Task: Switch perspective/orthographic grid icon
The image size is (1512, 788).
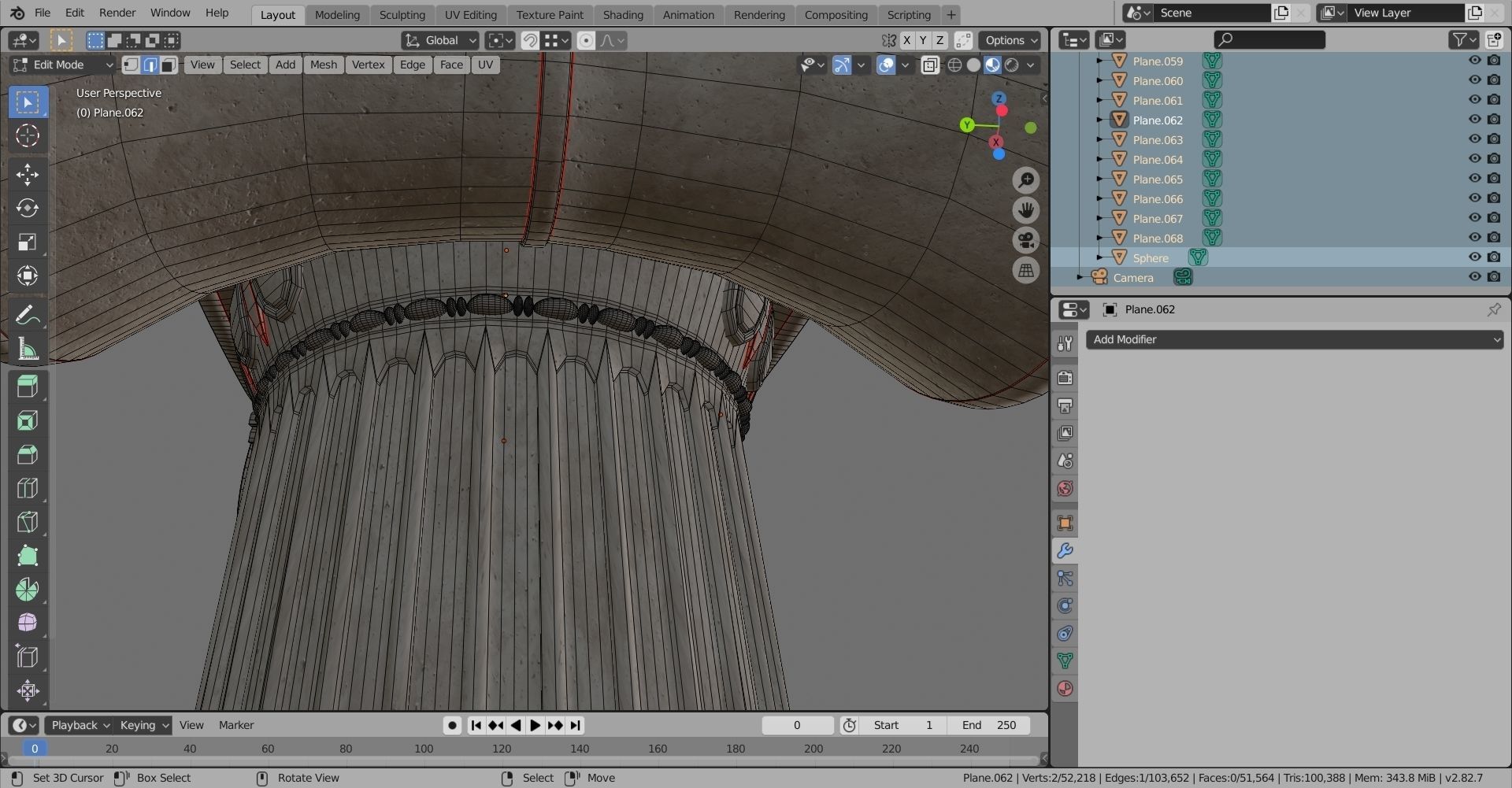Action: [x=1026, y=270]
